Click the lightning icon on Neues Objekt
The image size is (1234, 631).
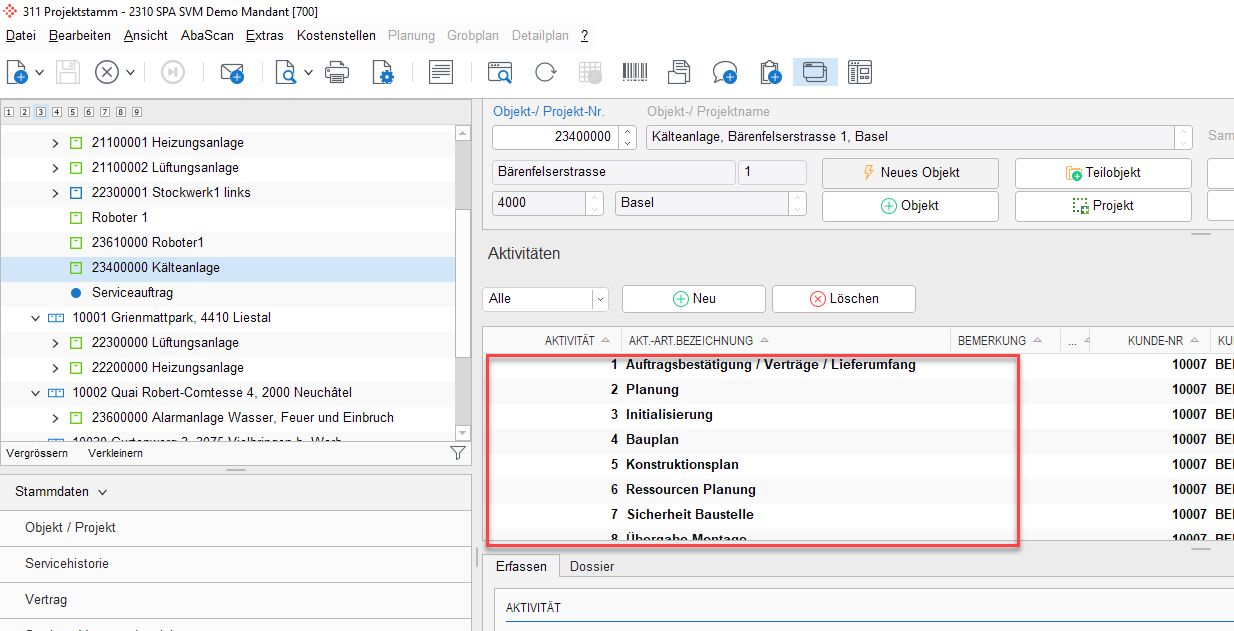pos(868,172)
